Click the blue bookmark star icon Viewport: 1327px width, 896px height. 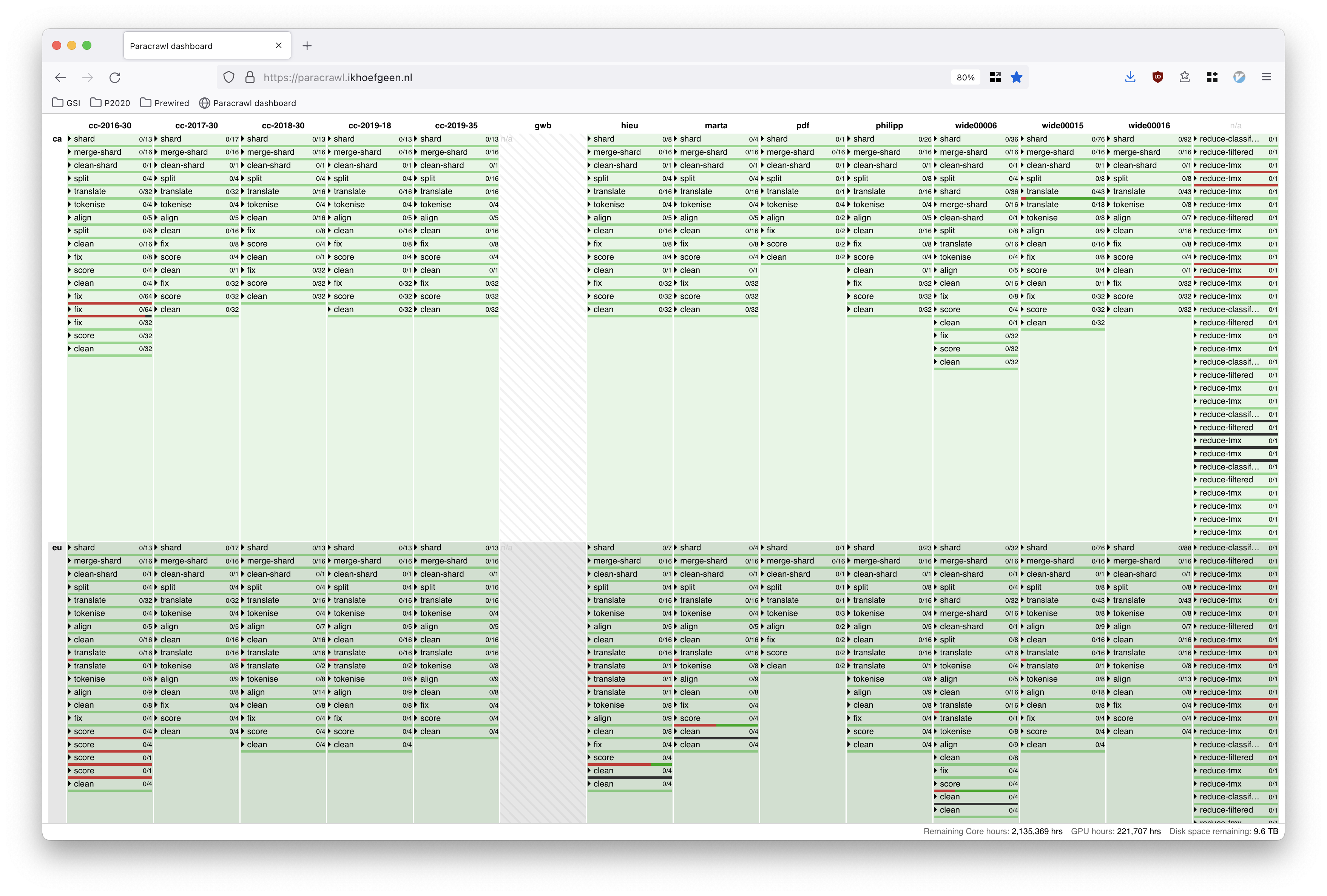[1016, 78]
